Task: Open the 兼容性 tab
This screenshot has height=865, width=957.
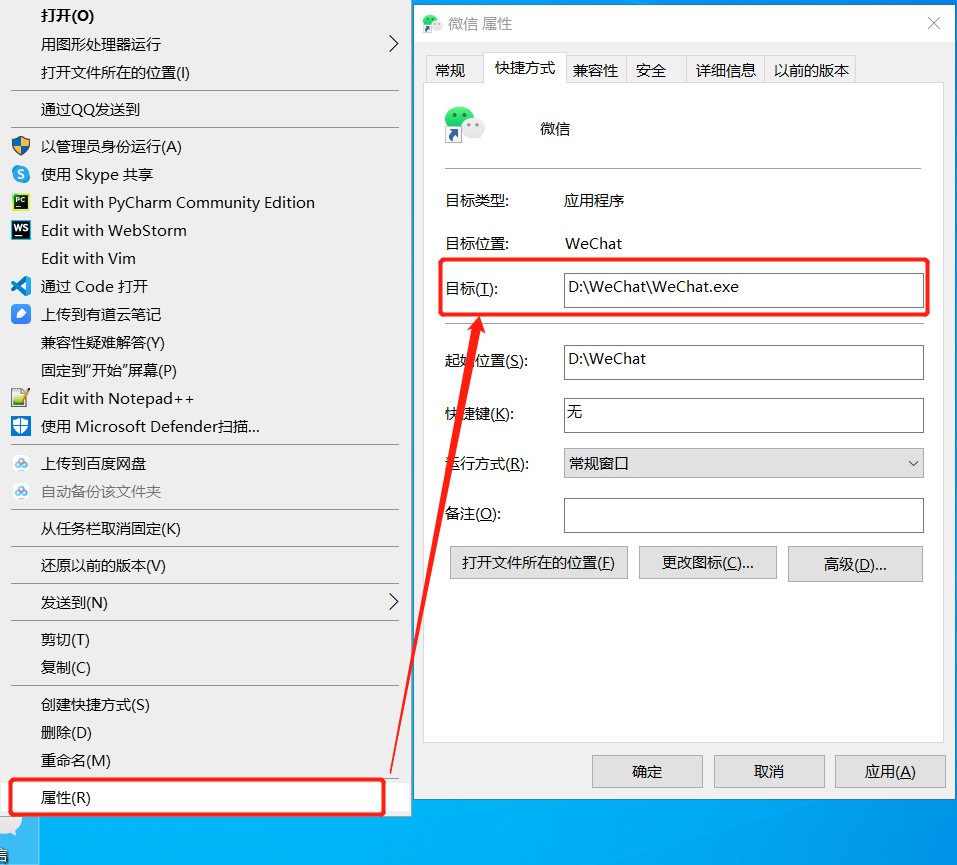Action: coord(596,70)
